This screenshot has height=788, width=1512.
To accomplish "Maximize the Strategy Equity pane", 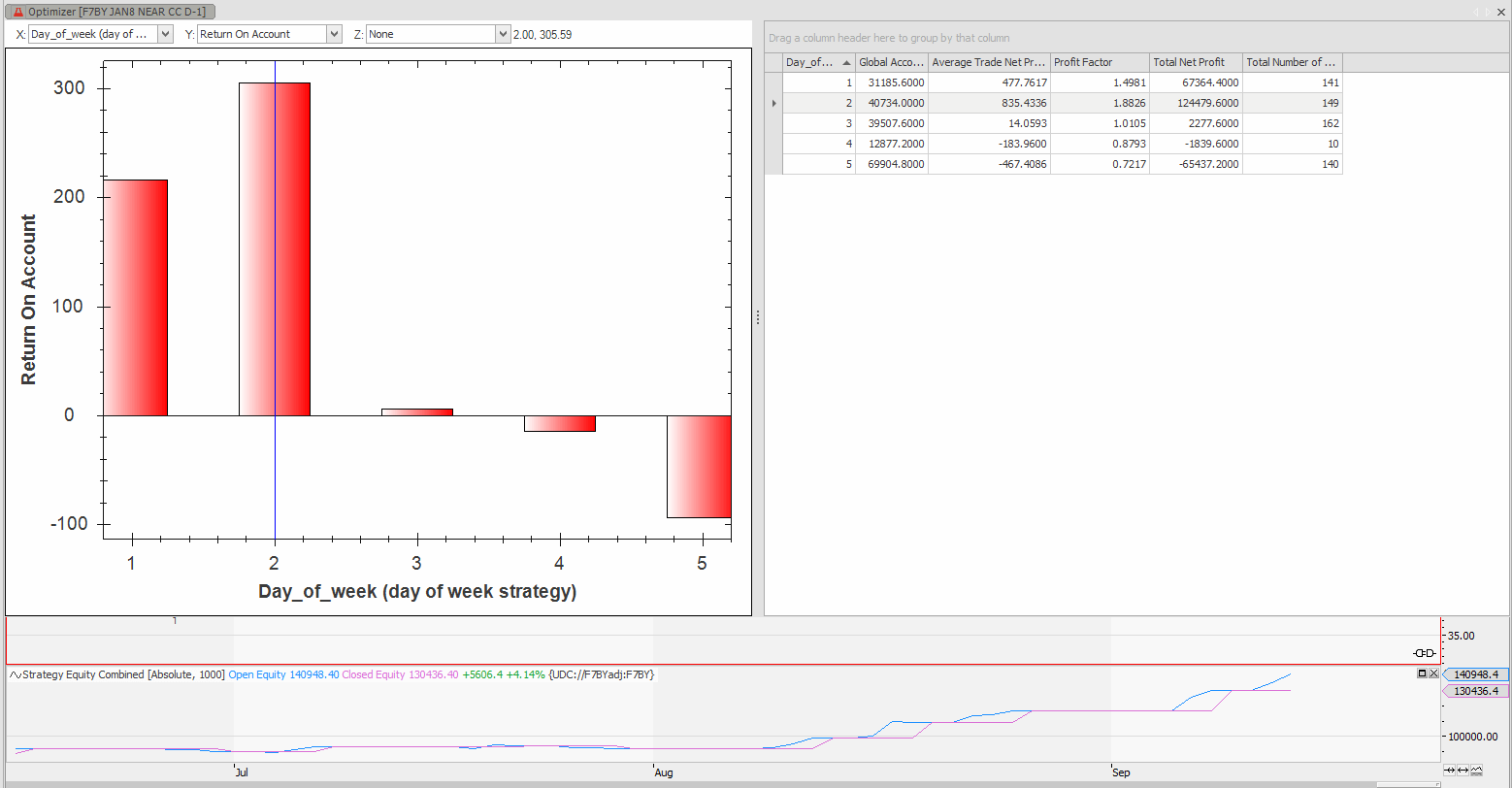I will pos(1422,673).
